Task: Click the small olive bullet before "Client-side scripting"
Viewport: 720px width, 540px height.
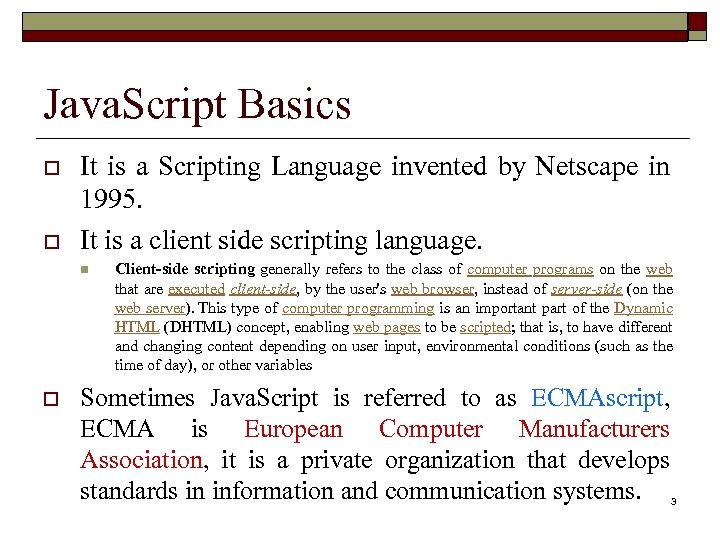Action: [84, 270]
